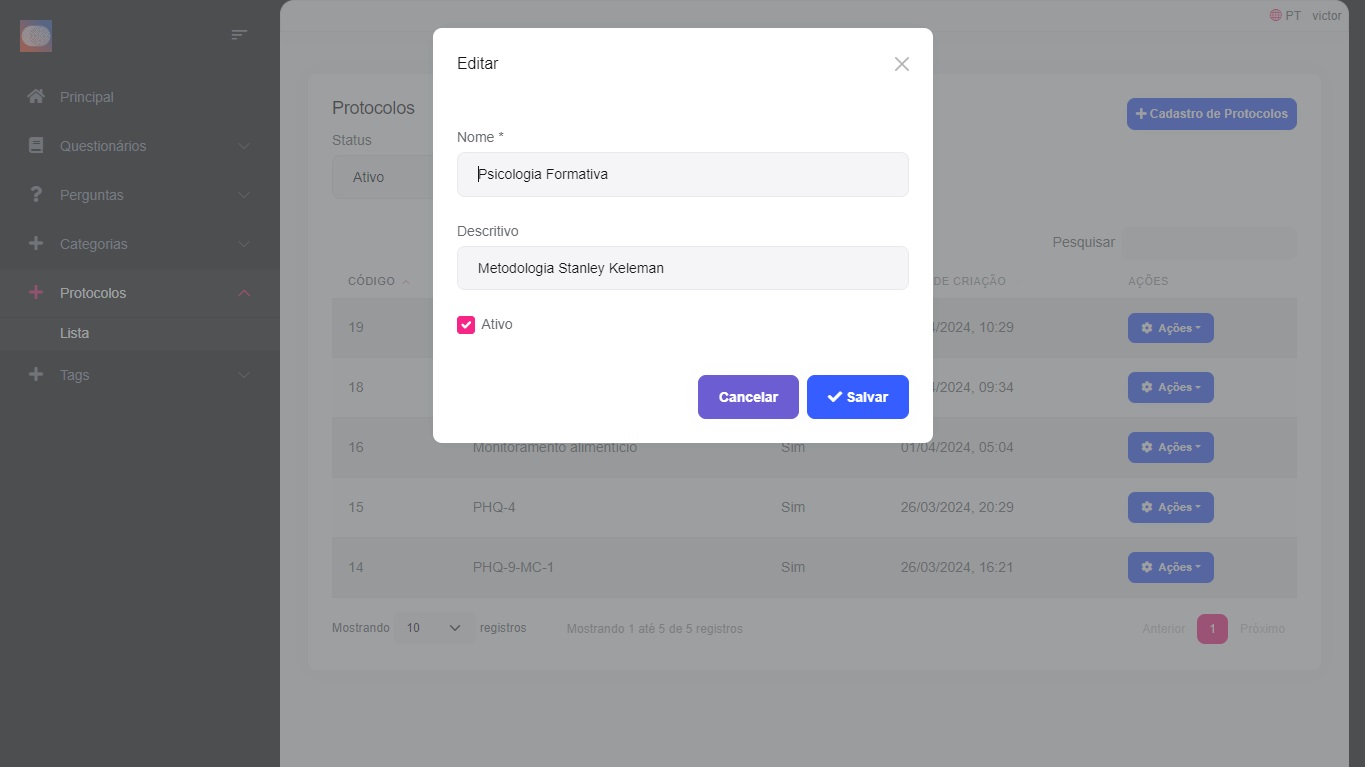The height and width of the screenshot is (767, 1365).
Task: Select Lista under Protocolos
Action: (x=75, y=334)
